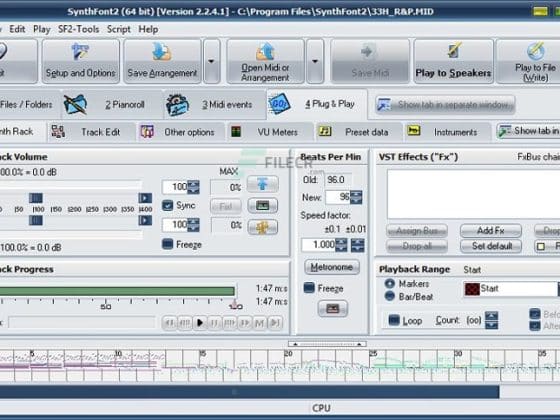Open the Edit menu
The height and width of the screenshot is (420, 560).
[17, 29]
